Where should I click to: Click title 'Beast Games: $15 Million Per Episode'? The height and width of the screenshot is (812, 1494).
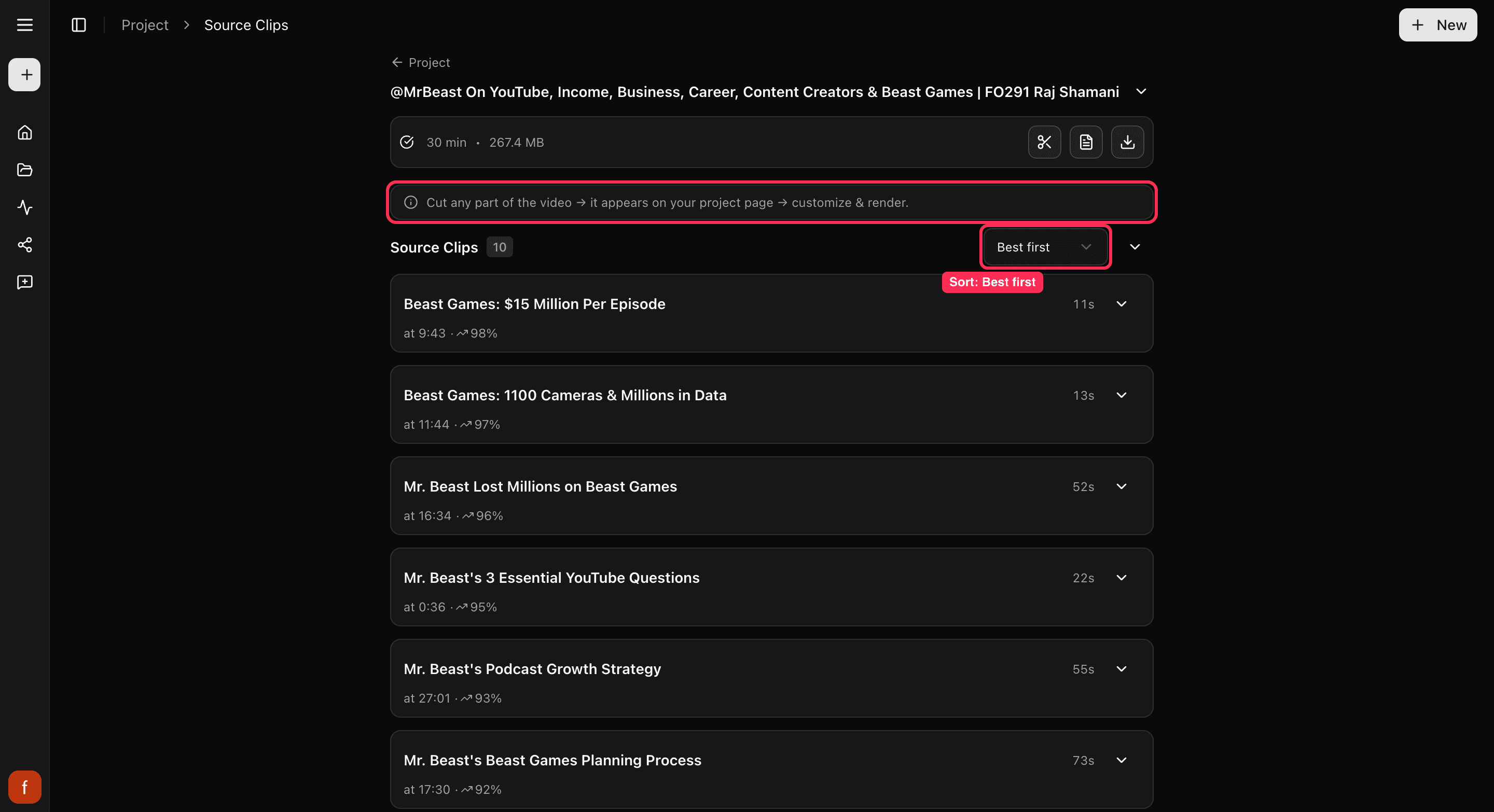(534, 304)
